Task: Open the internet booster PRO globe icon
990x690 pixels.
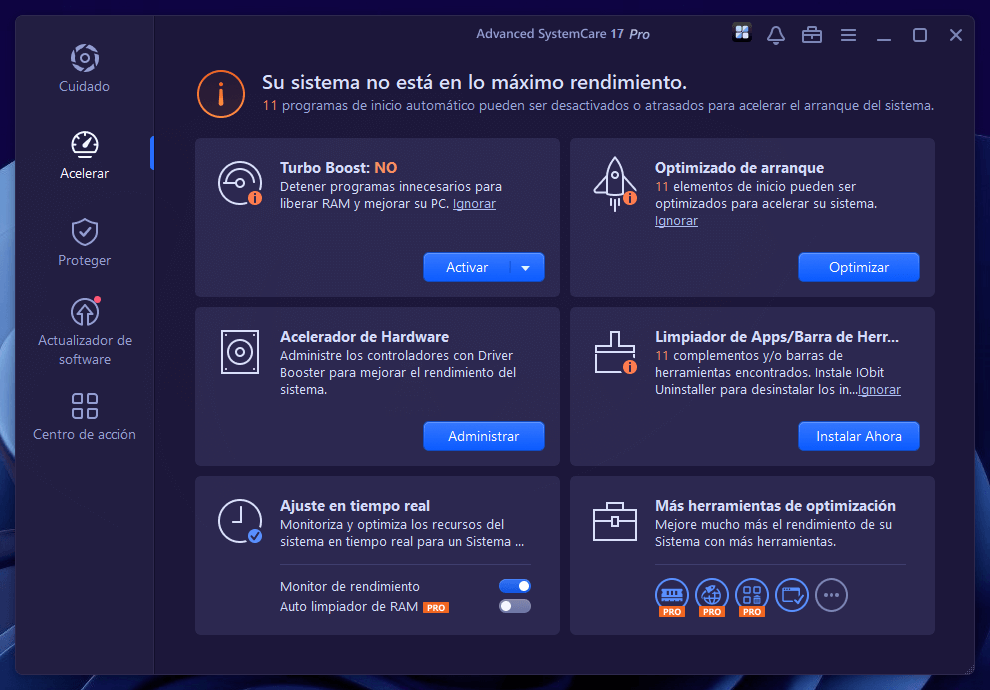Action: [x=712, y=596]
